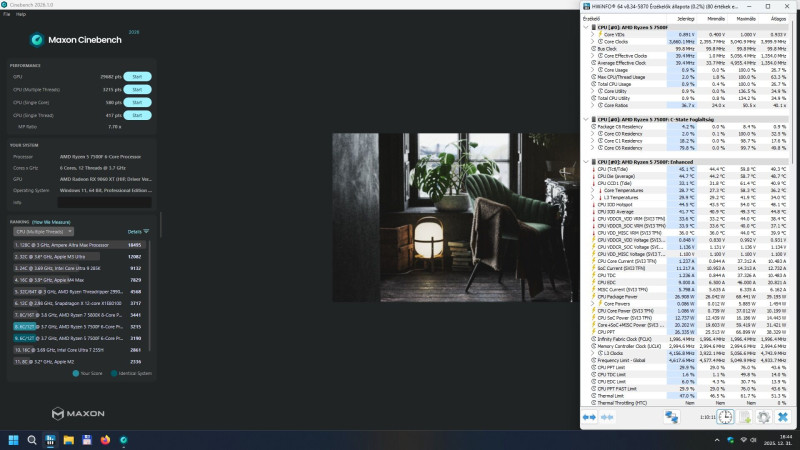Open the Help menu in Cinebench

[x=20, y=14]
